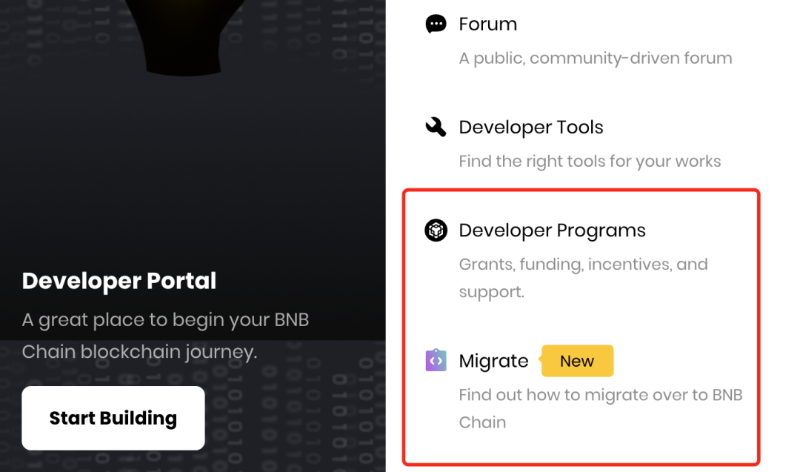The height and width of the screenshot is (472, 800).
Task: Click the Forum speech bubble icon
Action: 436,24
